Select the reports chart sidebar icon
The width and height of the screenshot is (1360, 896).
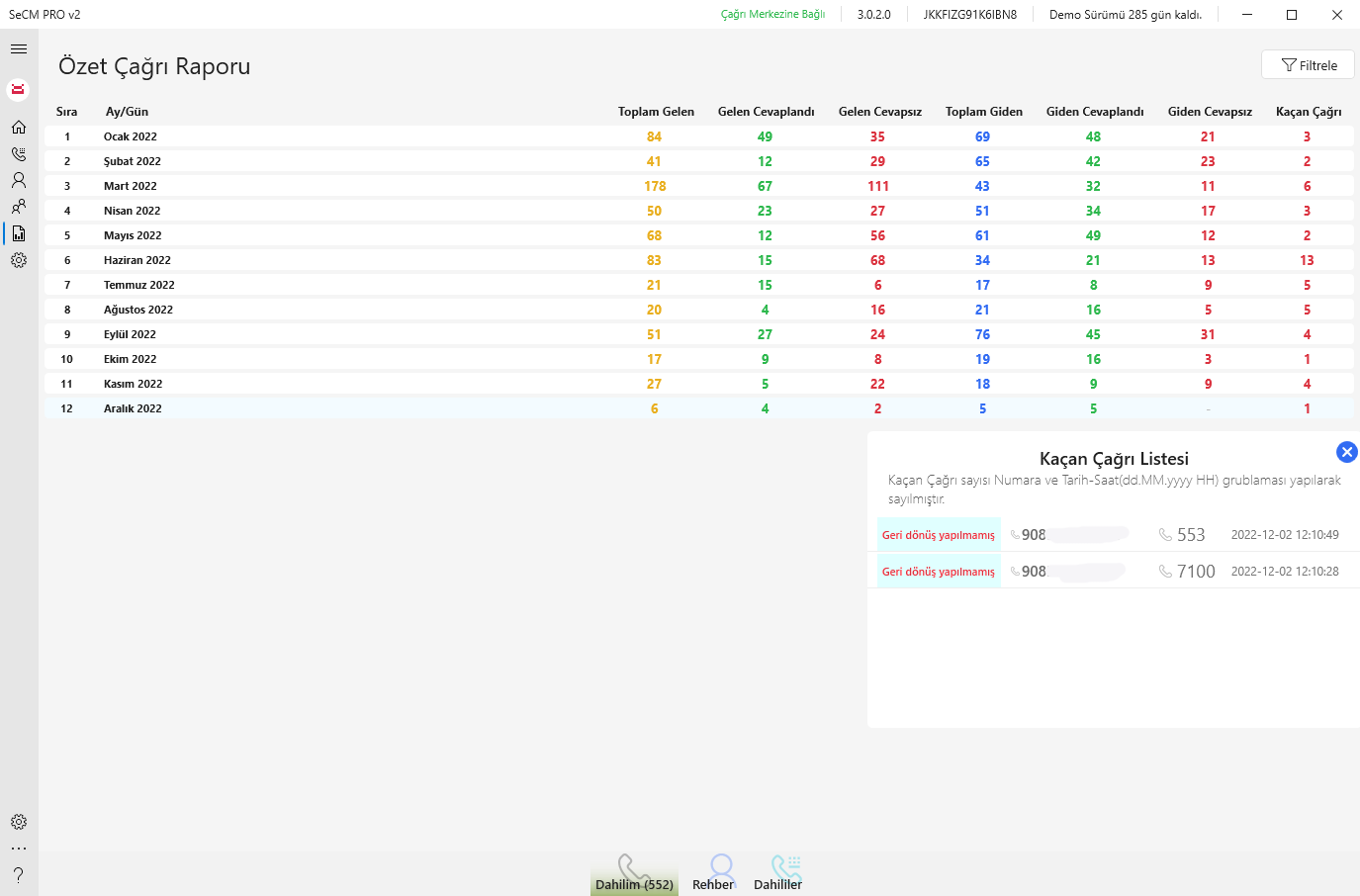[x=19, y=233]
